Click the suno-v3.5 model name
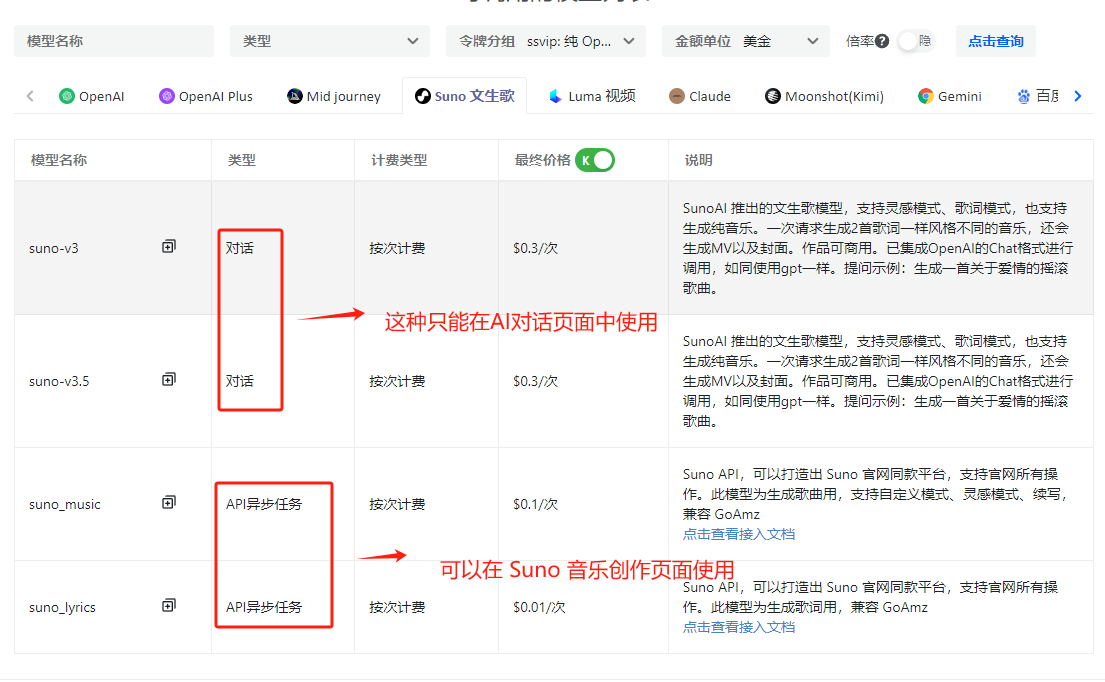The height and width of the screenshot is (682, 1105). (x=59, y=382)
